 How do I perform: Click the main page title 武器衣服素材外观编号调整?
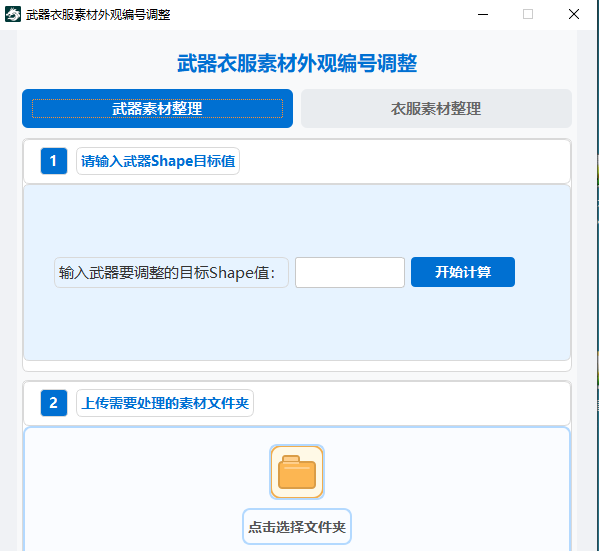pos(297,63)
